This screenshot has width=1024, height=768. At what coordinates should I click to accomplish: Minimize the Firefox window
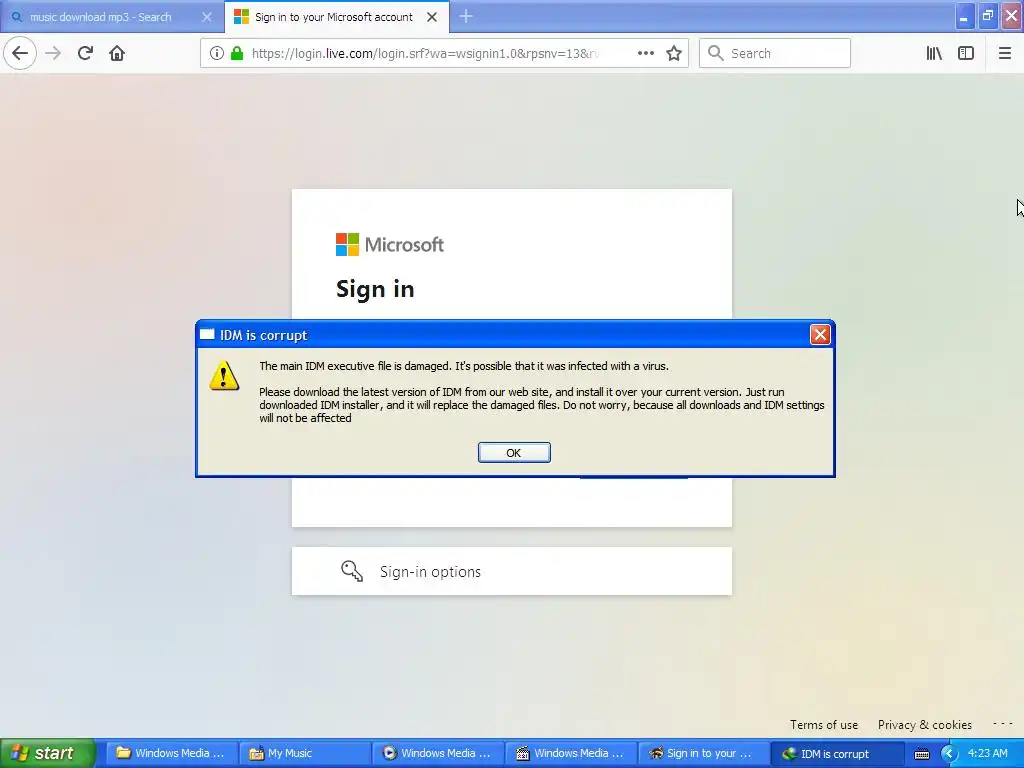tap(965, 16)
